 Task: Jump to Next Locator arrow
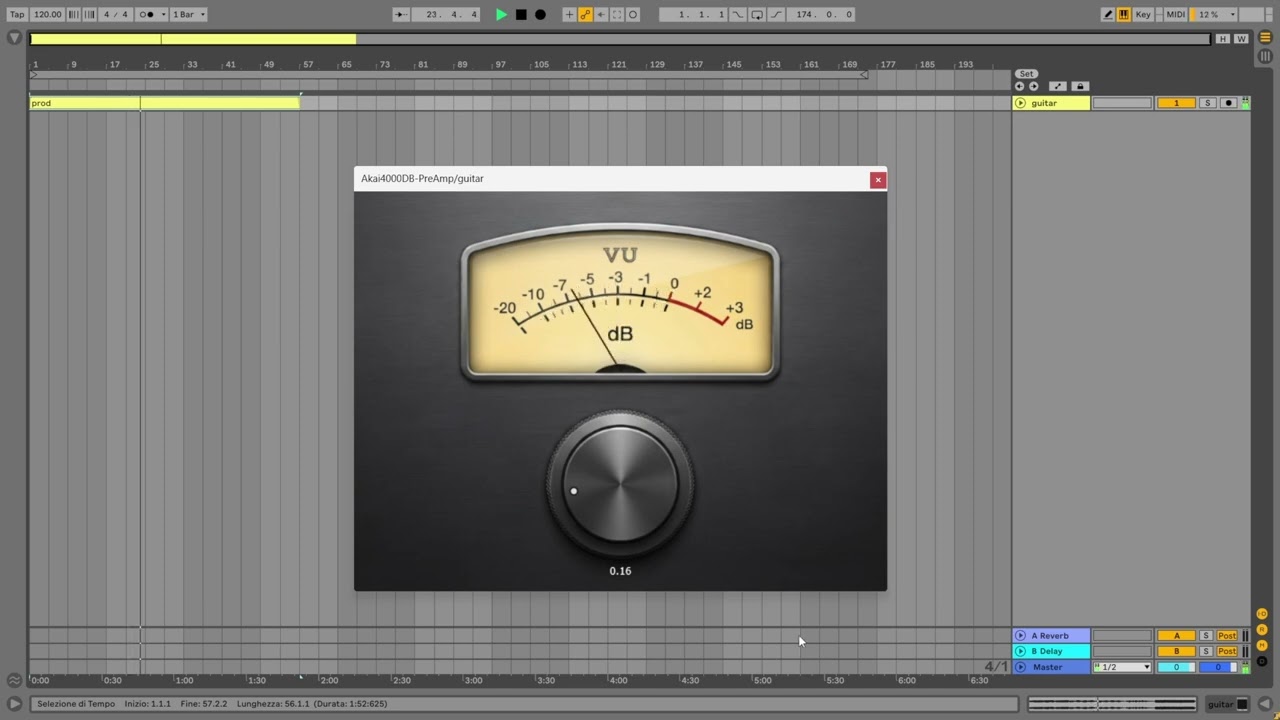(1034, 86)
